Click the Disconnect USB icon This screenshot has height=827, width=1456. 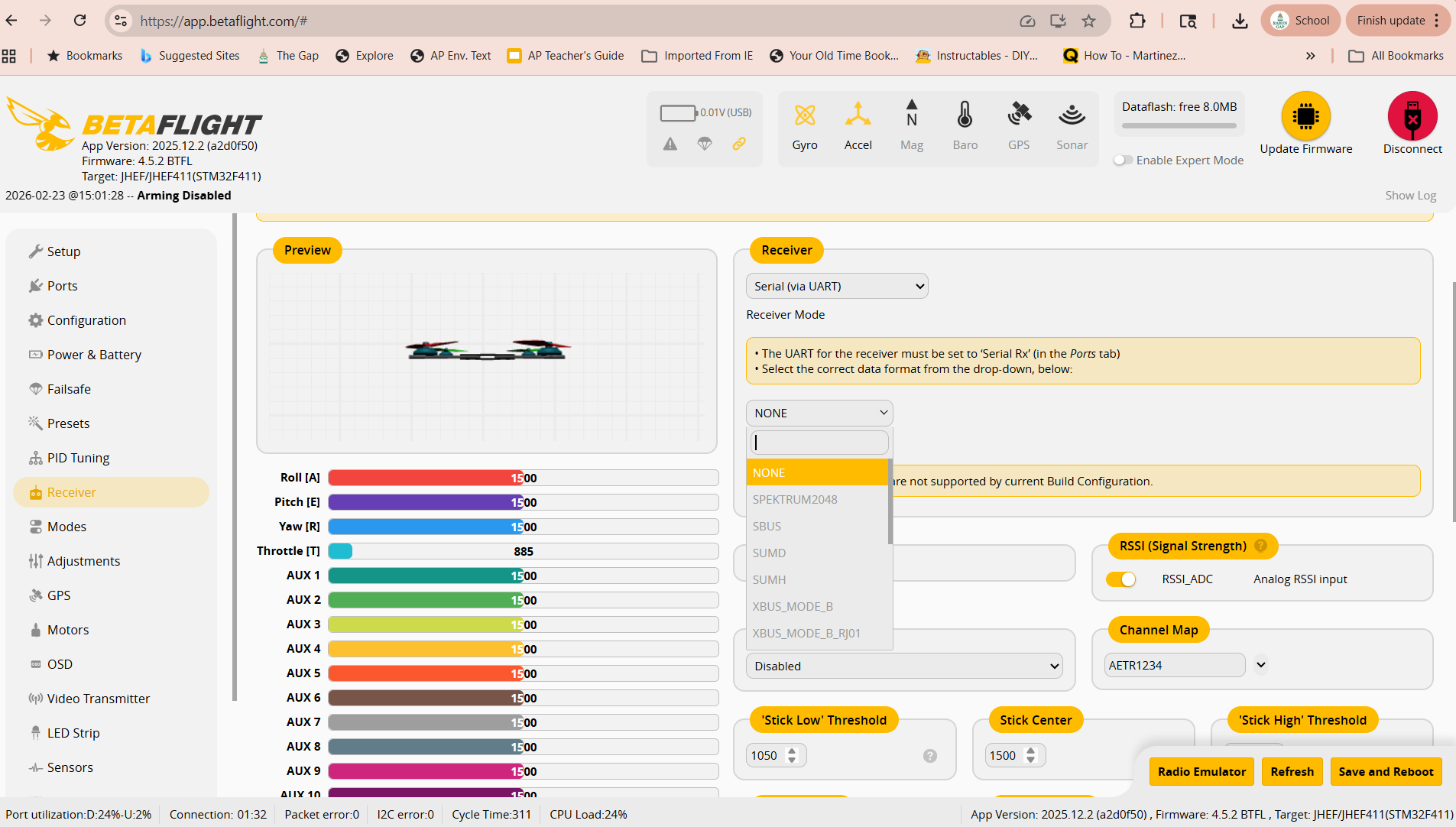point(1412,116)
